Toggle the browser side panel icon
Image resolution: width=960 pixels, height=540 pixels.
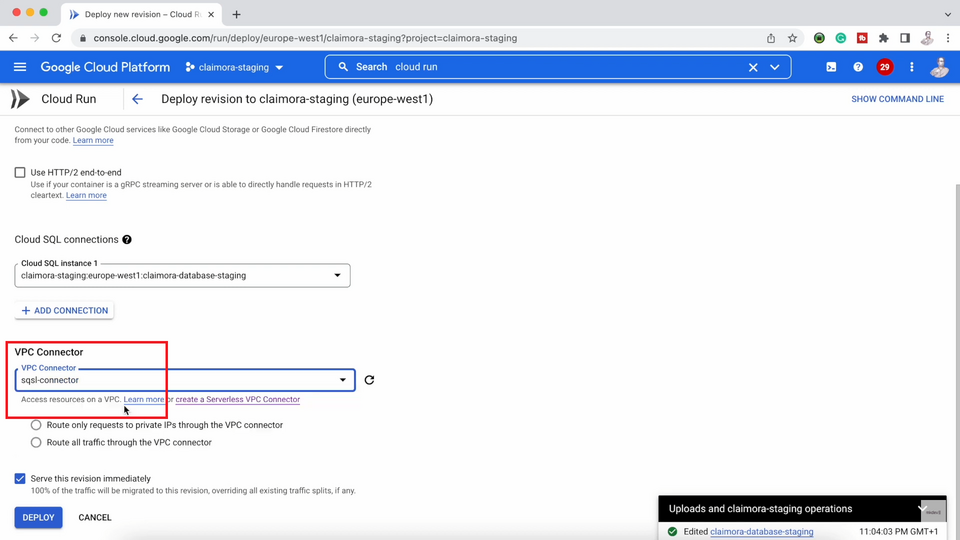pyautogui.click(x=905, y=38)
